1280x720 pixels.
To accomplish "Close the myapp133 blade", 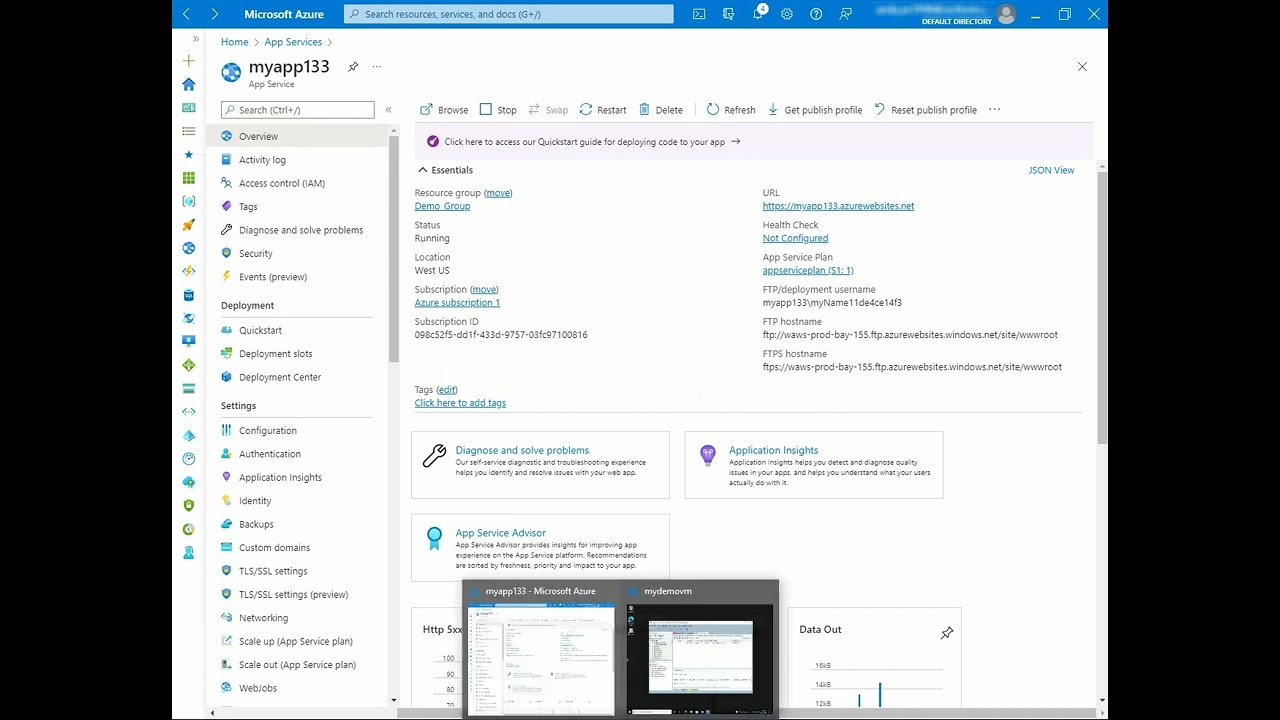I will 1082,66.
